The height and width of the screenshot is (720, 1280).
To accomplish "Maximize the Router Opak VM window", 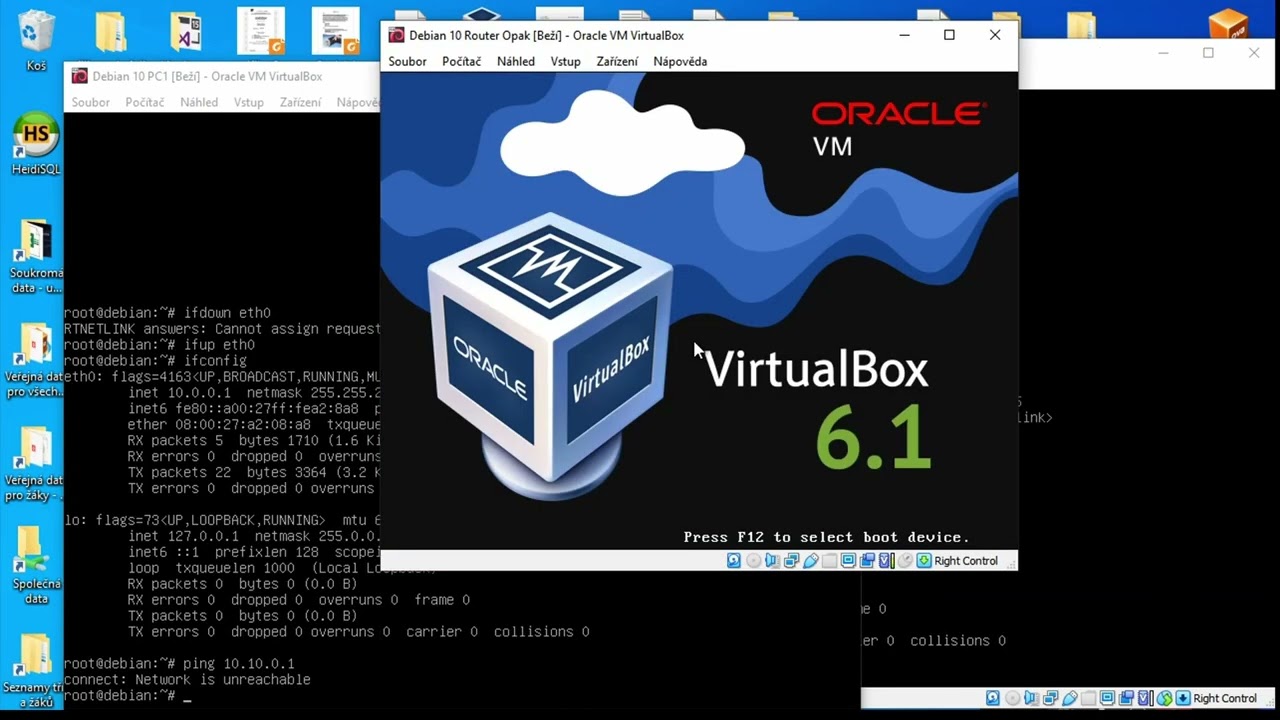I will click(x=949, y=35).
